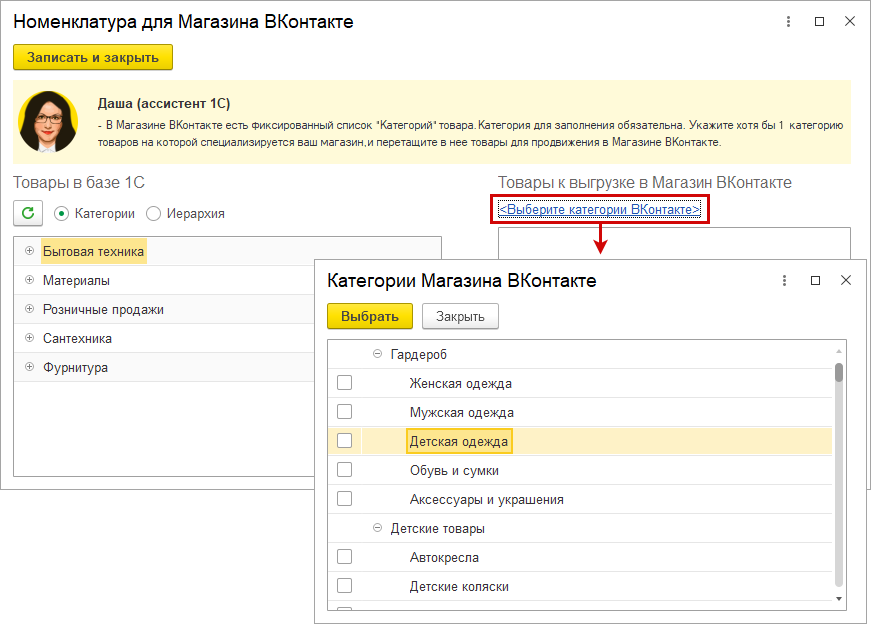
Task: Close the Категории Магазина ВКонтакте window
Action: tap(846, 281)
